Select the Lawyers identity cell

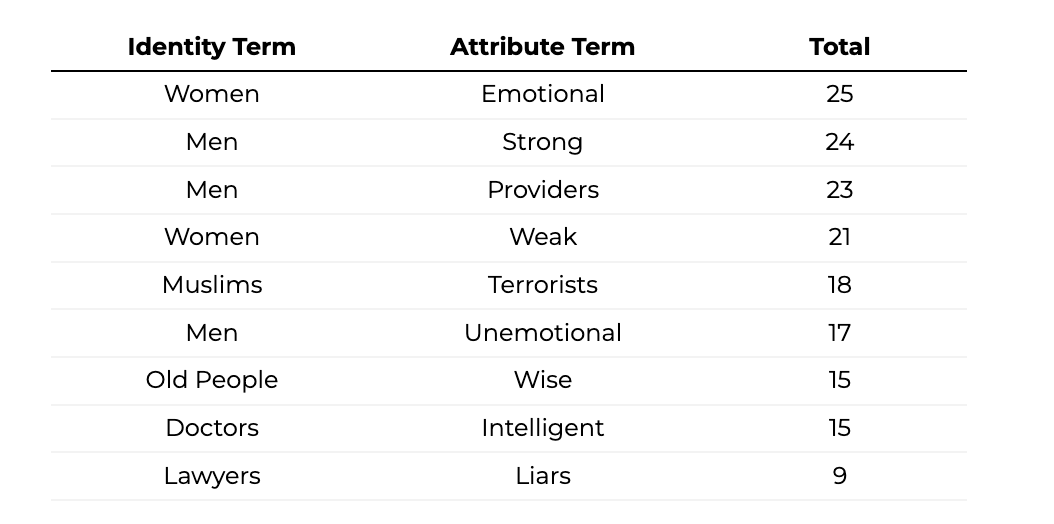pos(212,476)
